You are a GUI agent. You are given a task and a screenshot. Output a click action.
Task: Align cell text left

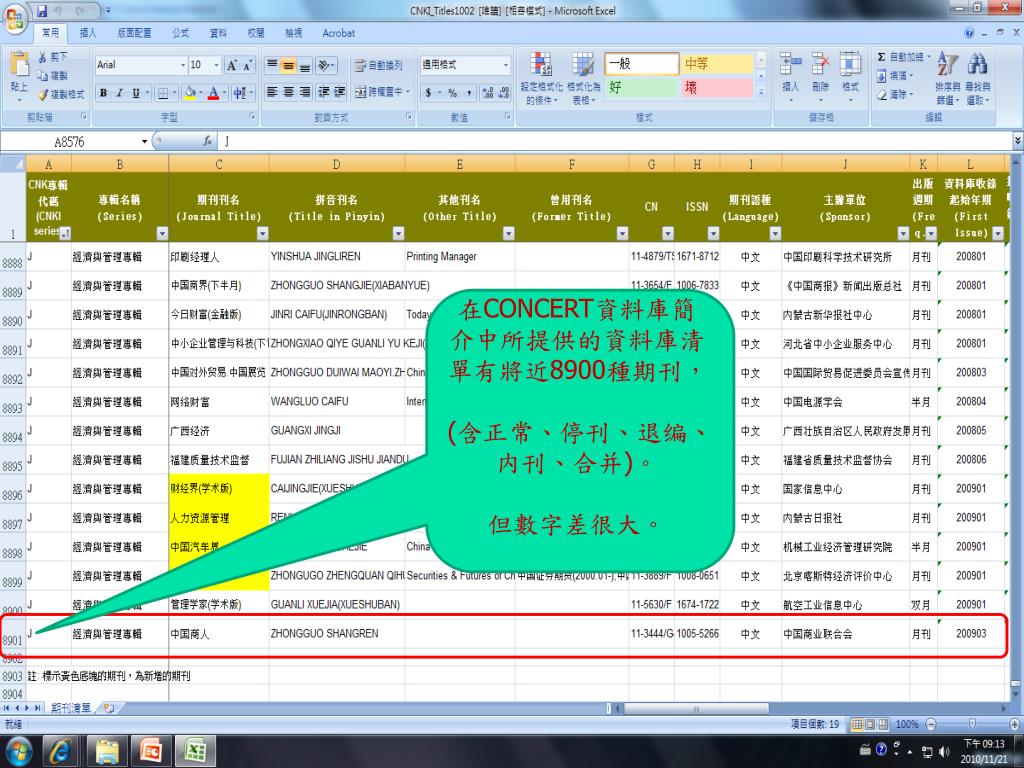click(x=272, y=92)
